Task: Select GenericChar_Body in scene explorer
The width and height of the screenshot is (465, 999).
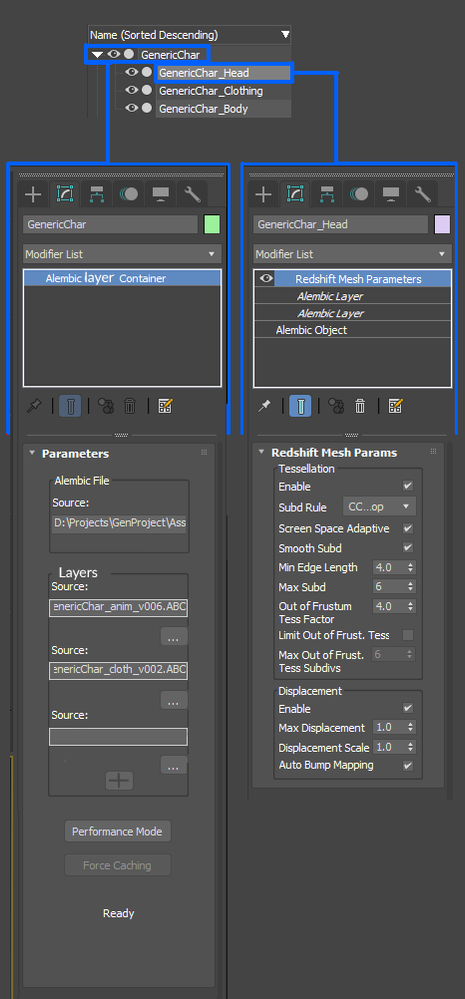Action: coord(203,108)
